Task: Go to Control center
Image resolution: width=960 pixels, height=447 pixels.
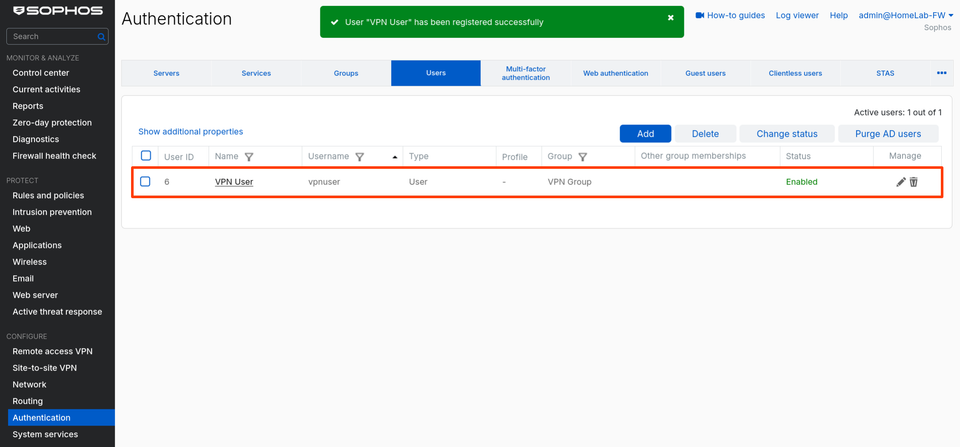Action: tap(41, 73)
